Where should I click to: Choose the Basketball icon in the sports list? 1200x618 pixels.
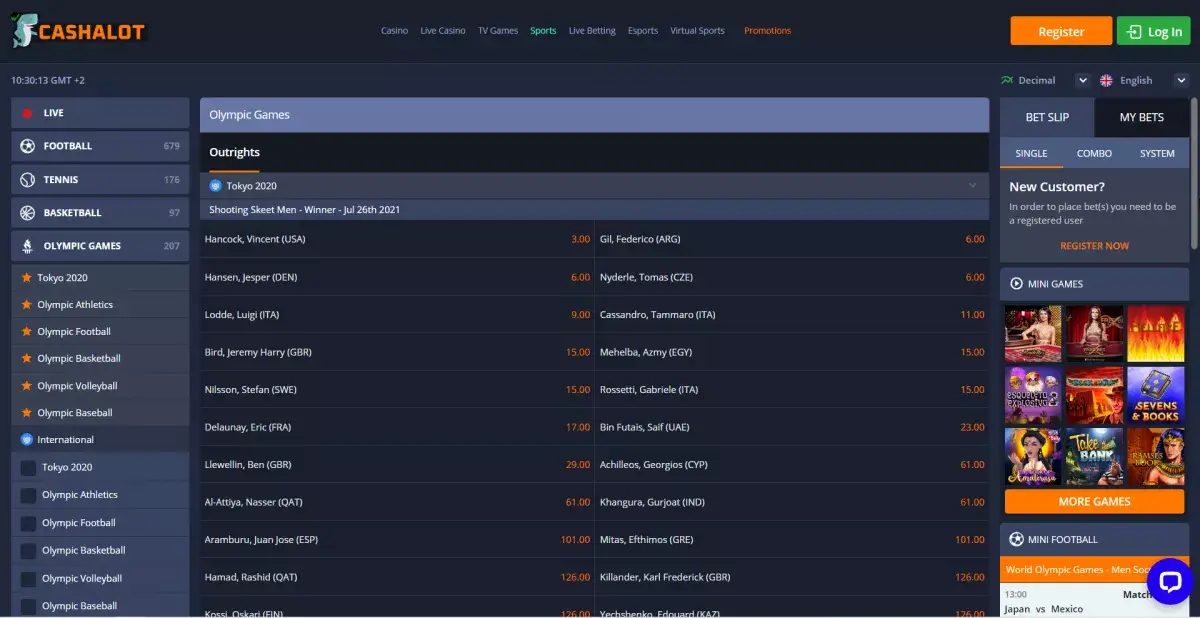[x=27, y=213]
